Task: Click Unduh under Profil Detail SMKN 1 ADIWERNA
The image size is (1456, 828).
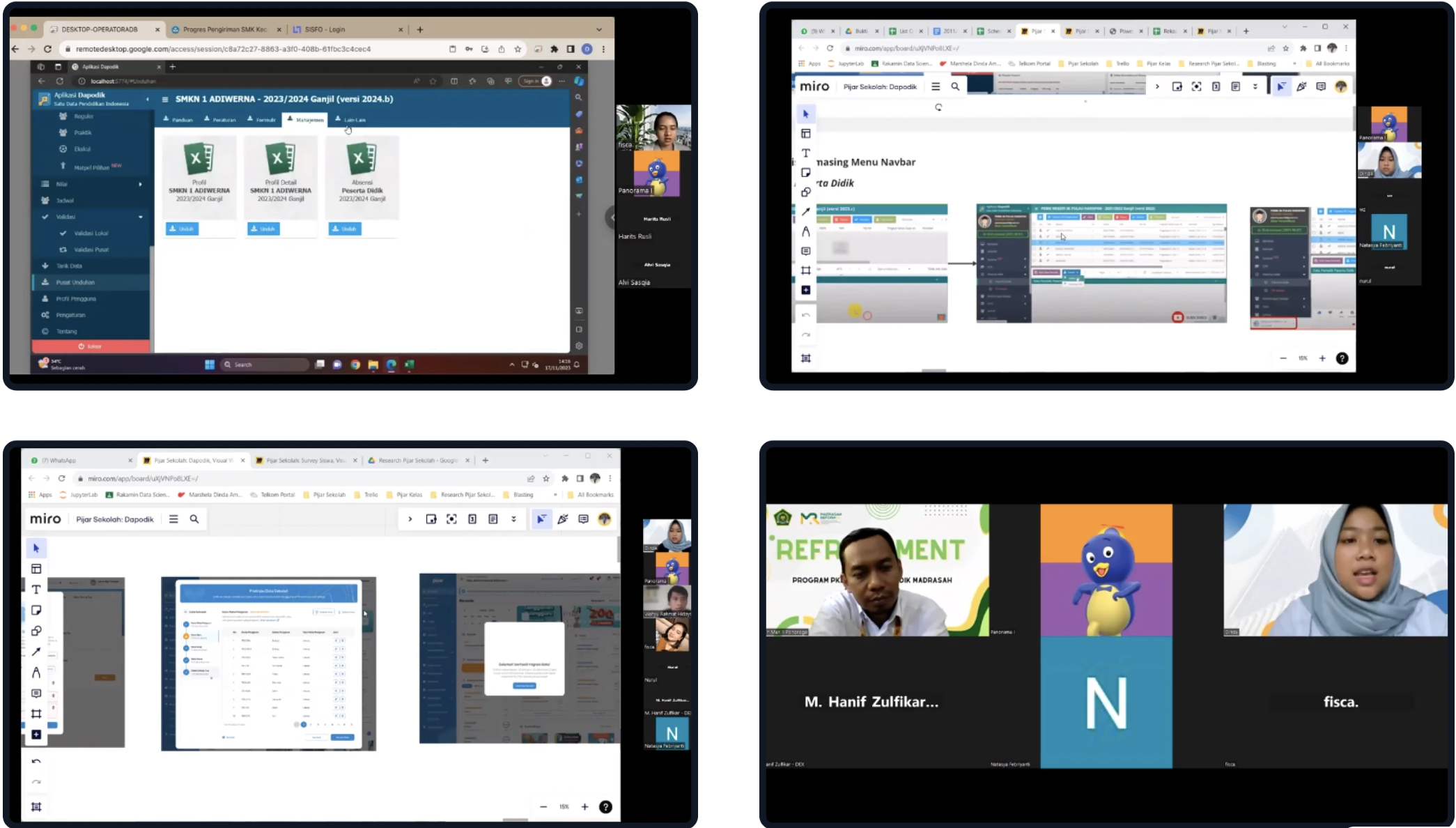Action: pyautogui.click(x=263, y=229)
